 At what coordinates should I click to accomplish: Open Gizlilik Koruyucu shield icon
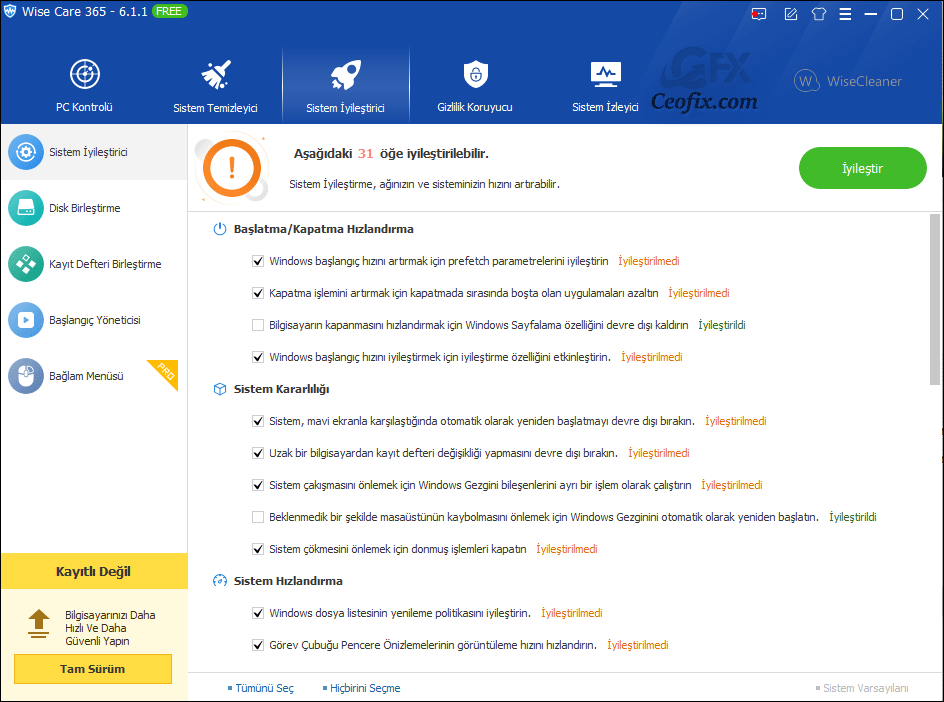pos(476,74)
